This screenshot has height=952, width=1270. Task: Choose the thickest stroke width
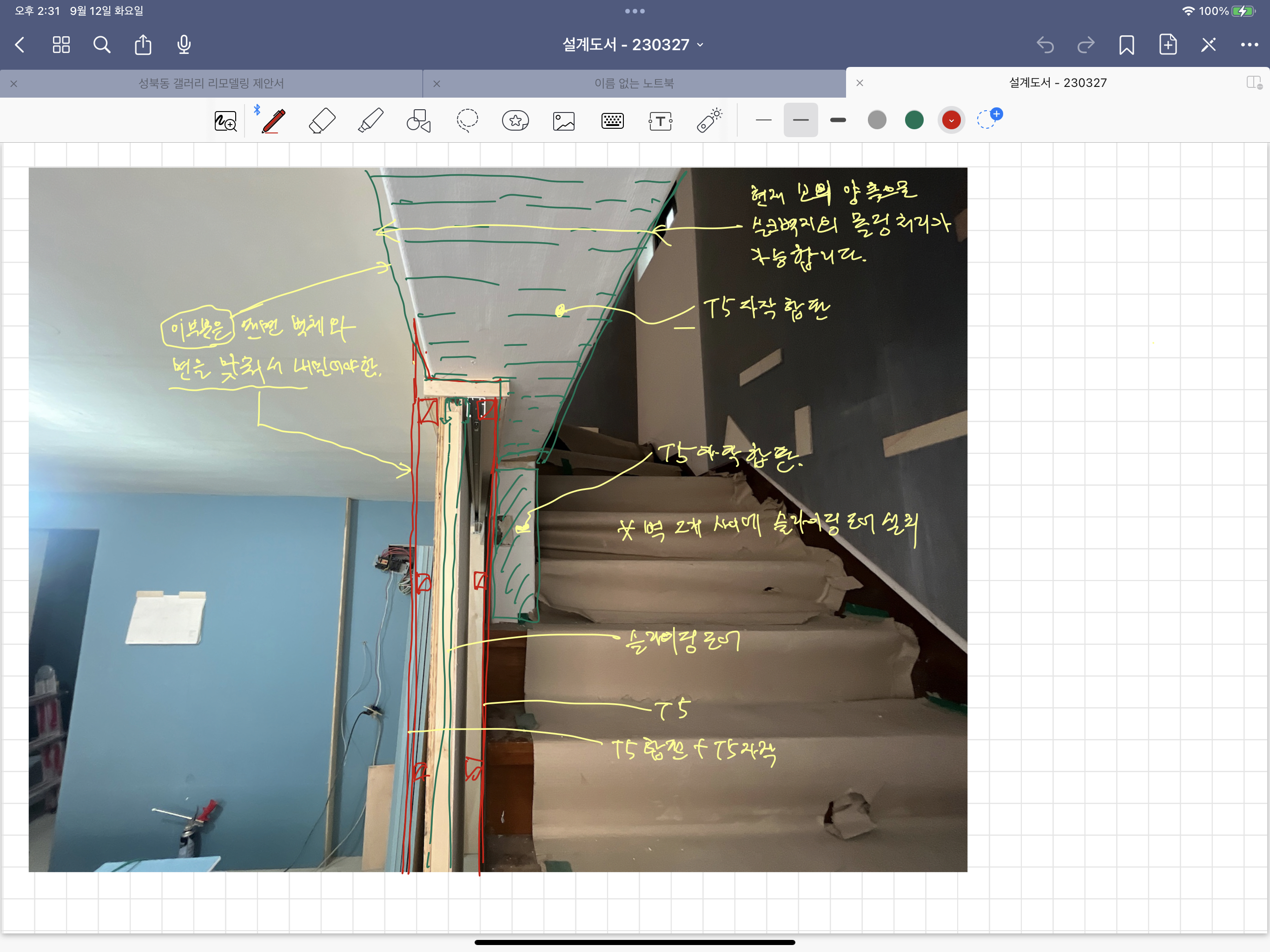pos(838,120)
